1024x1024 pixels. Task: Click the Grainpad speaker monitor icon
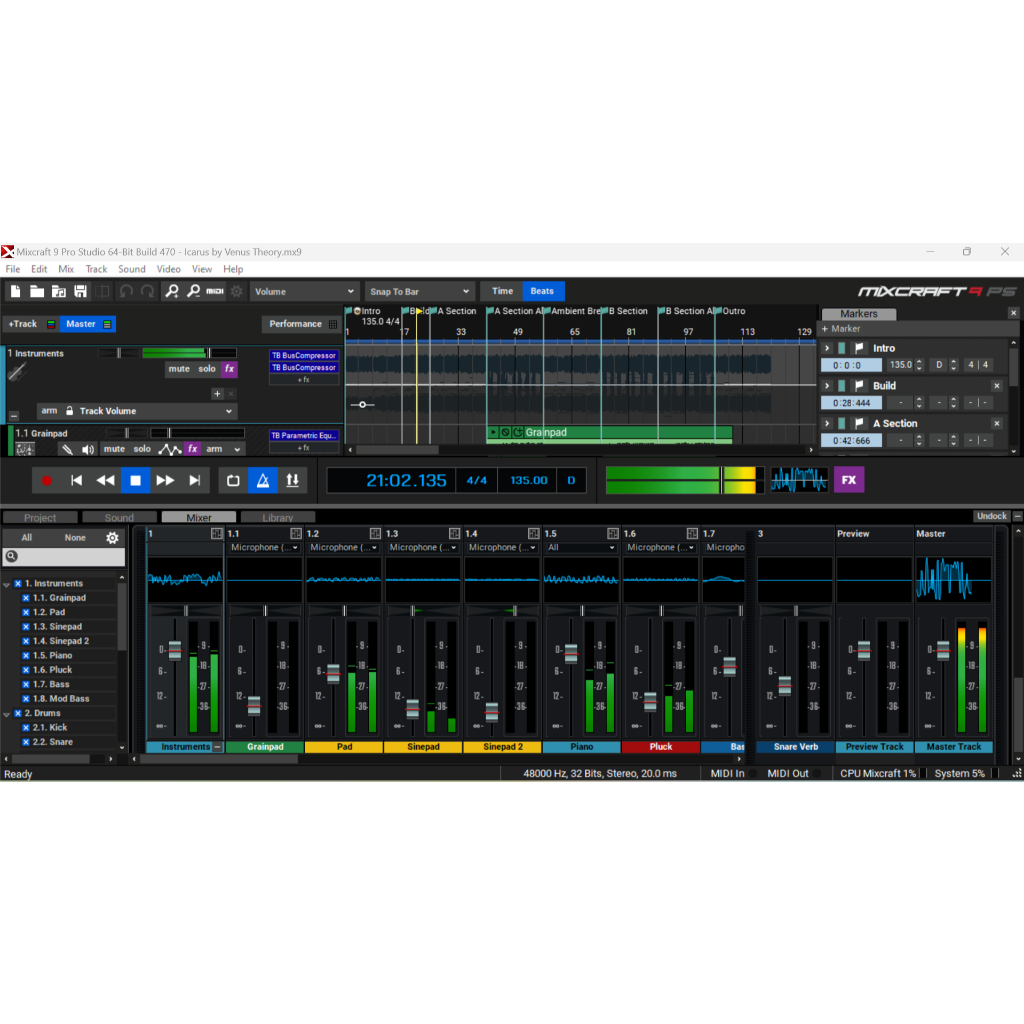point(88,449)
